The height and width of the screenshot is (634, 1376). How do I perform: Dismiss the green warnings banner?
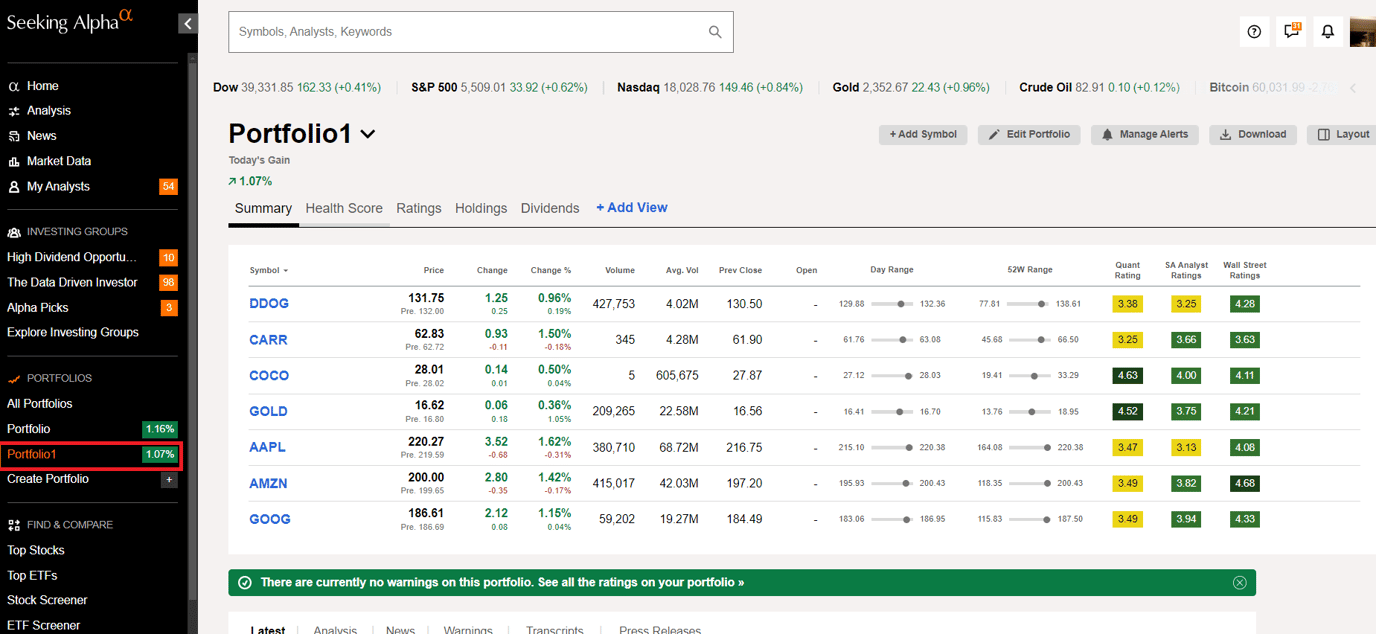tap(1240, 582)
